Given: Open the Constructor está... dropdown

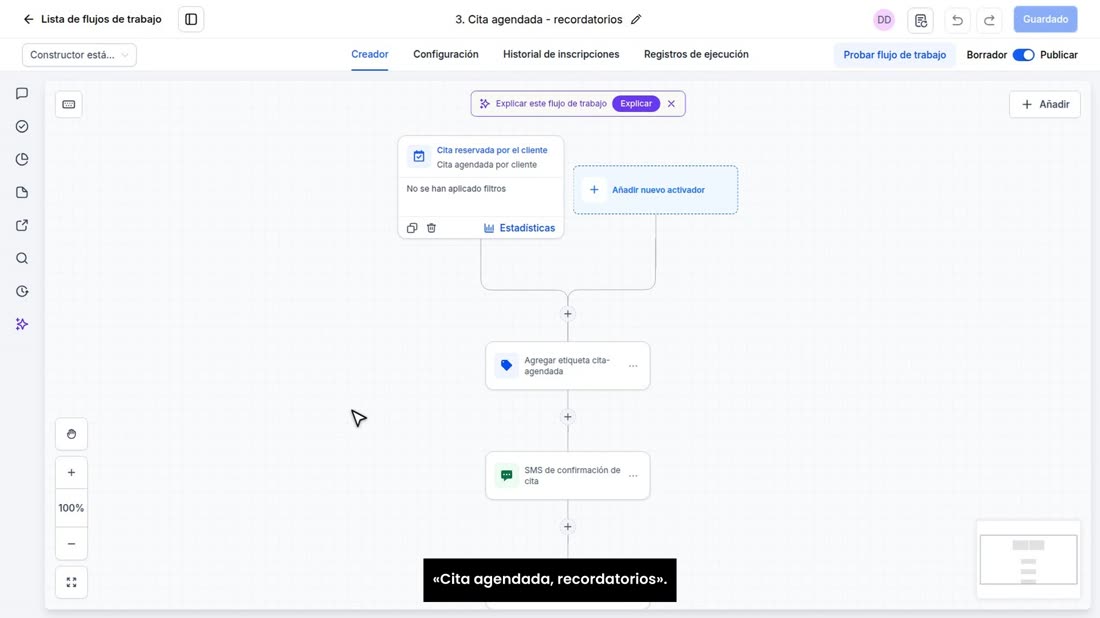Looking at the screenshot, I should pyautogui.click(x=79, y=55).
